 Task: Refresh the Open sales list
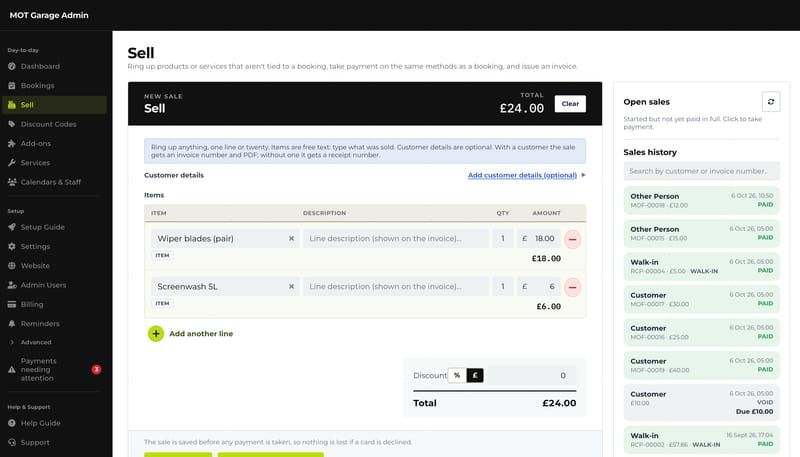coord(771,101)
